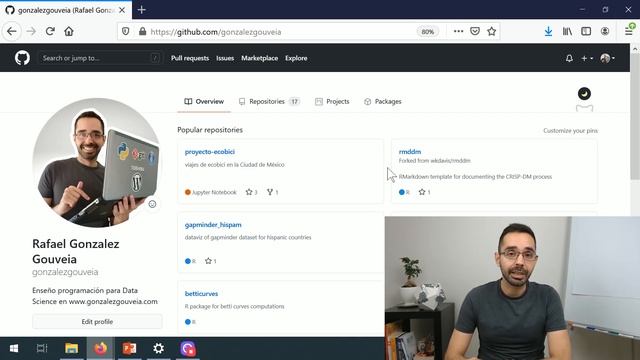640x360 pixels.
Task: Click the Edit profile button
Action: [x=97, y=322]
